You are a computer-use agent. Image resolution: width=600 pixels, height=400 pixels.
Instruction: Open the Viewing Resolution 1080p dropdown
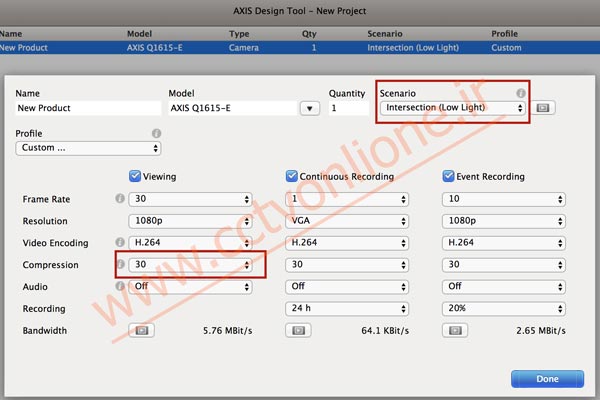190,221
